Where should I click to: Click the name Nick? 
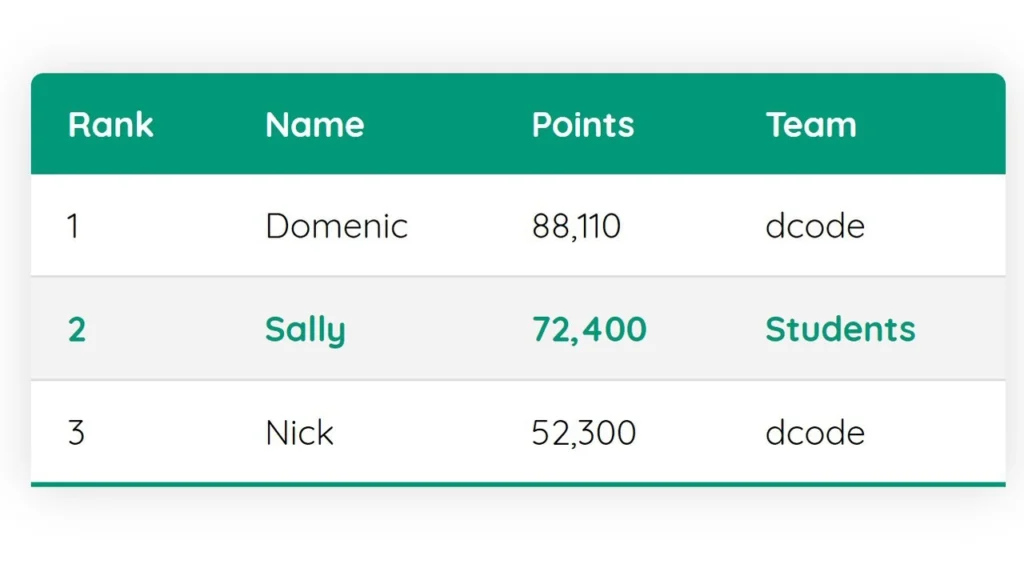[x=299, y=433]
